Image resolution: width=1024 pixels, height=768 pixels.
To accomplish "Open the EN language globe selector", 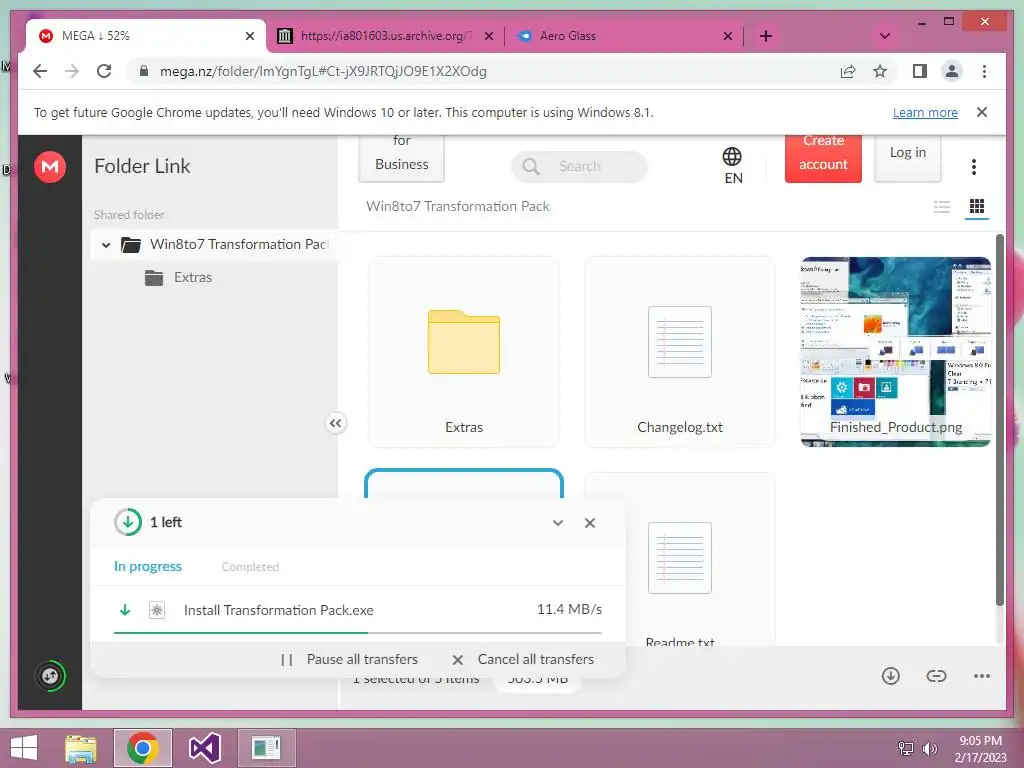I will click(x=732, y=165).
